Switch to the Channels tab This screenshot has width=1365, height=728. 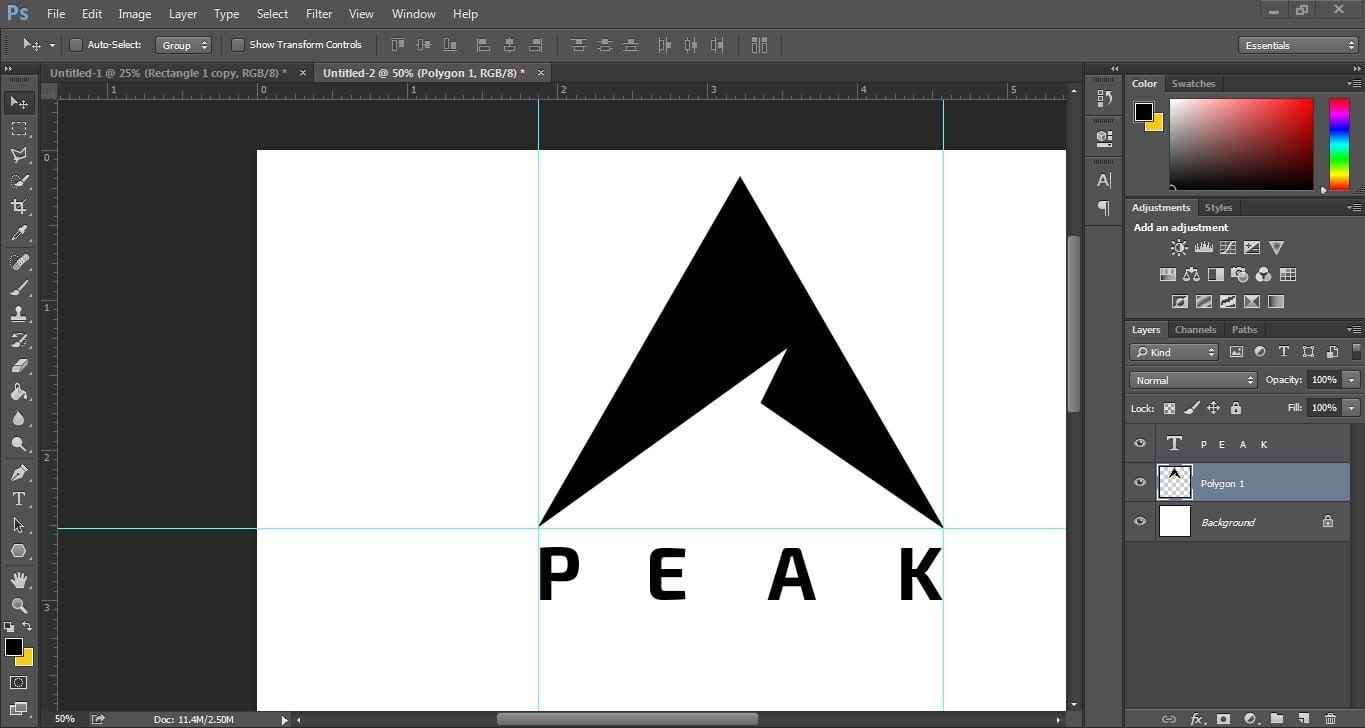coord(1195,329)
